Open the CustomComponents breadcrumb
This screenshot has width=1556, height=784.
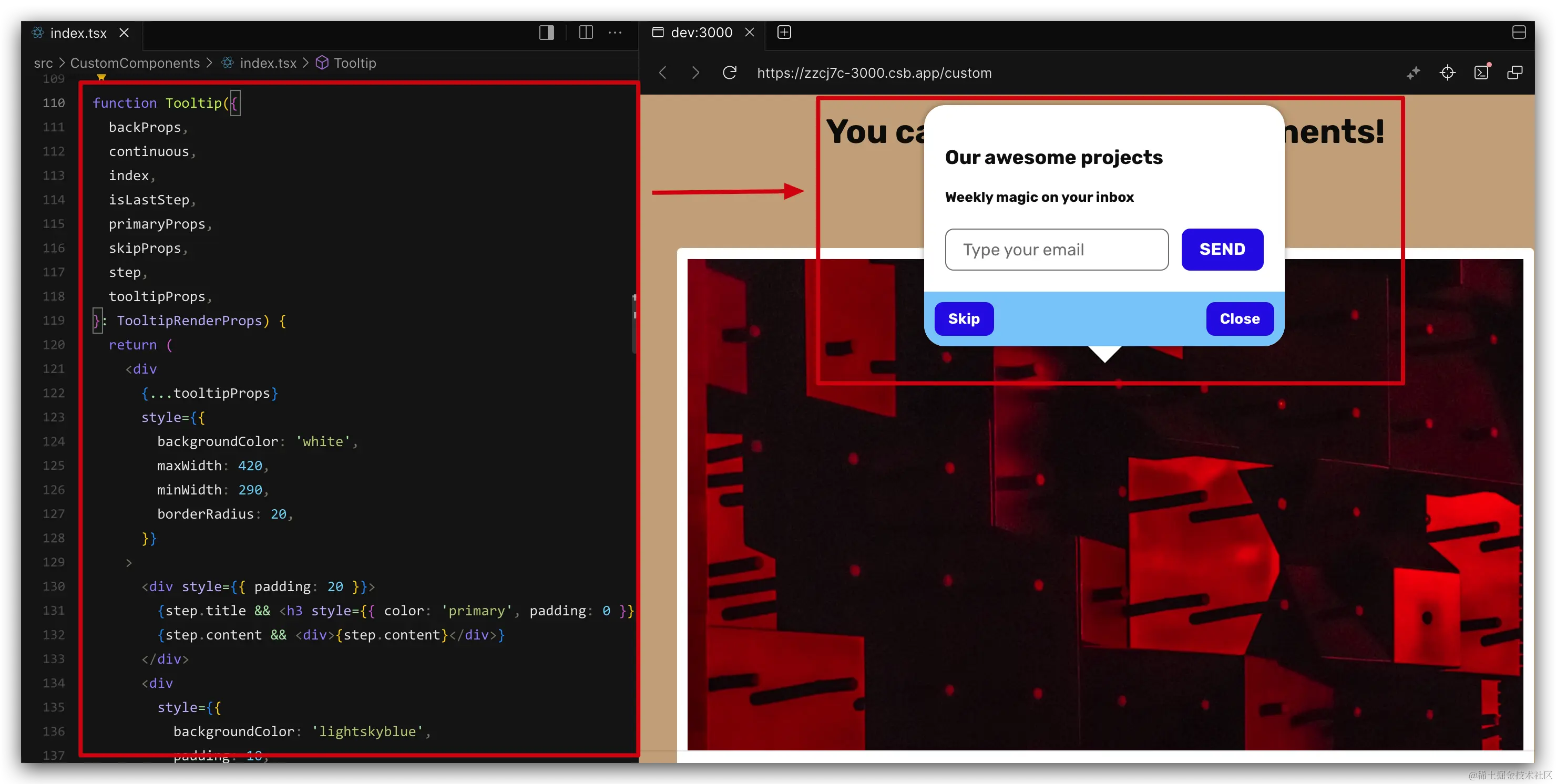[135, 63]
